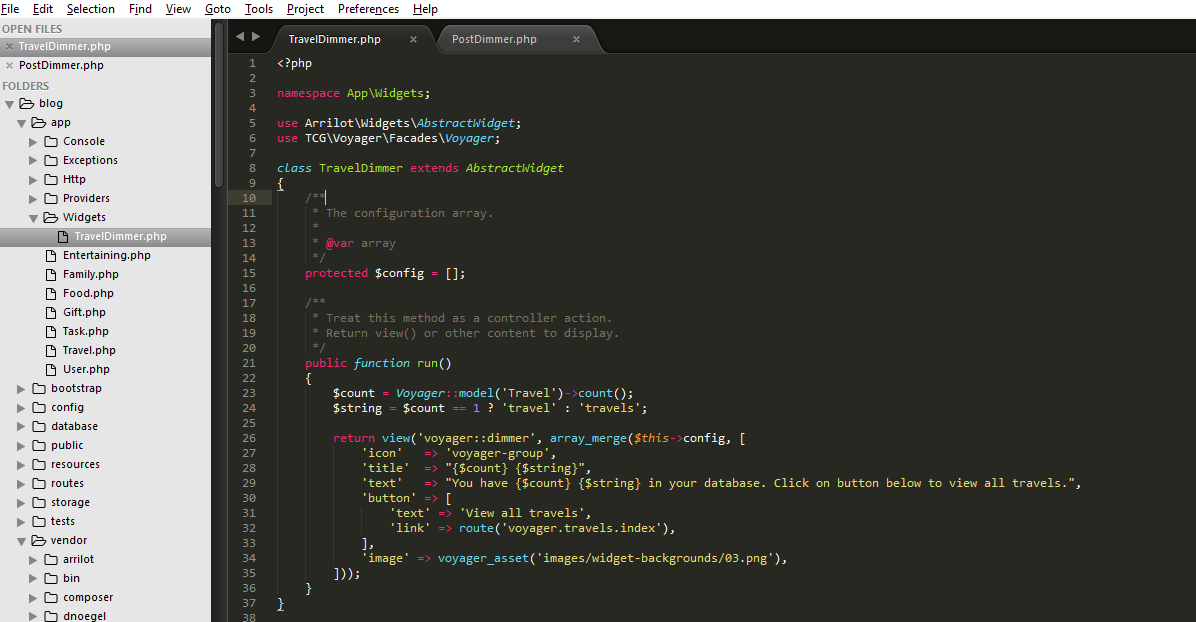Click the Family.php file icon
1196x622 pixels.
click(x=51, y=275)
